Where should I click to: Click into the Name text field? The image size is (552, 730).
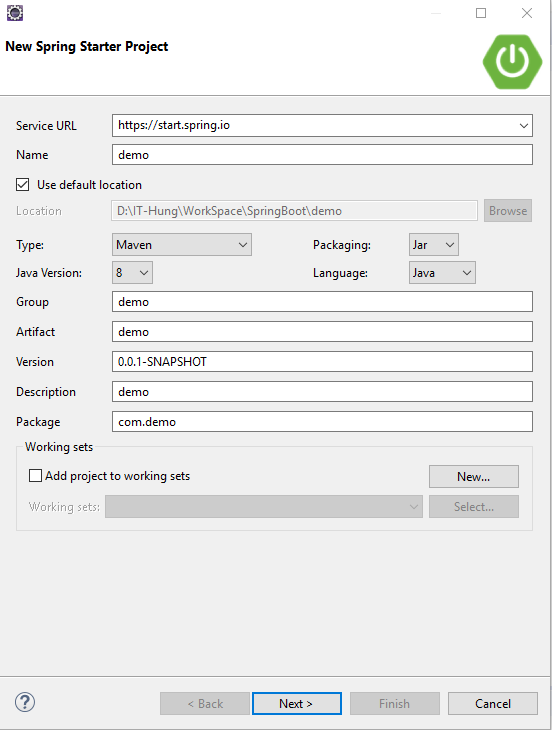[322, 155]
